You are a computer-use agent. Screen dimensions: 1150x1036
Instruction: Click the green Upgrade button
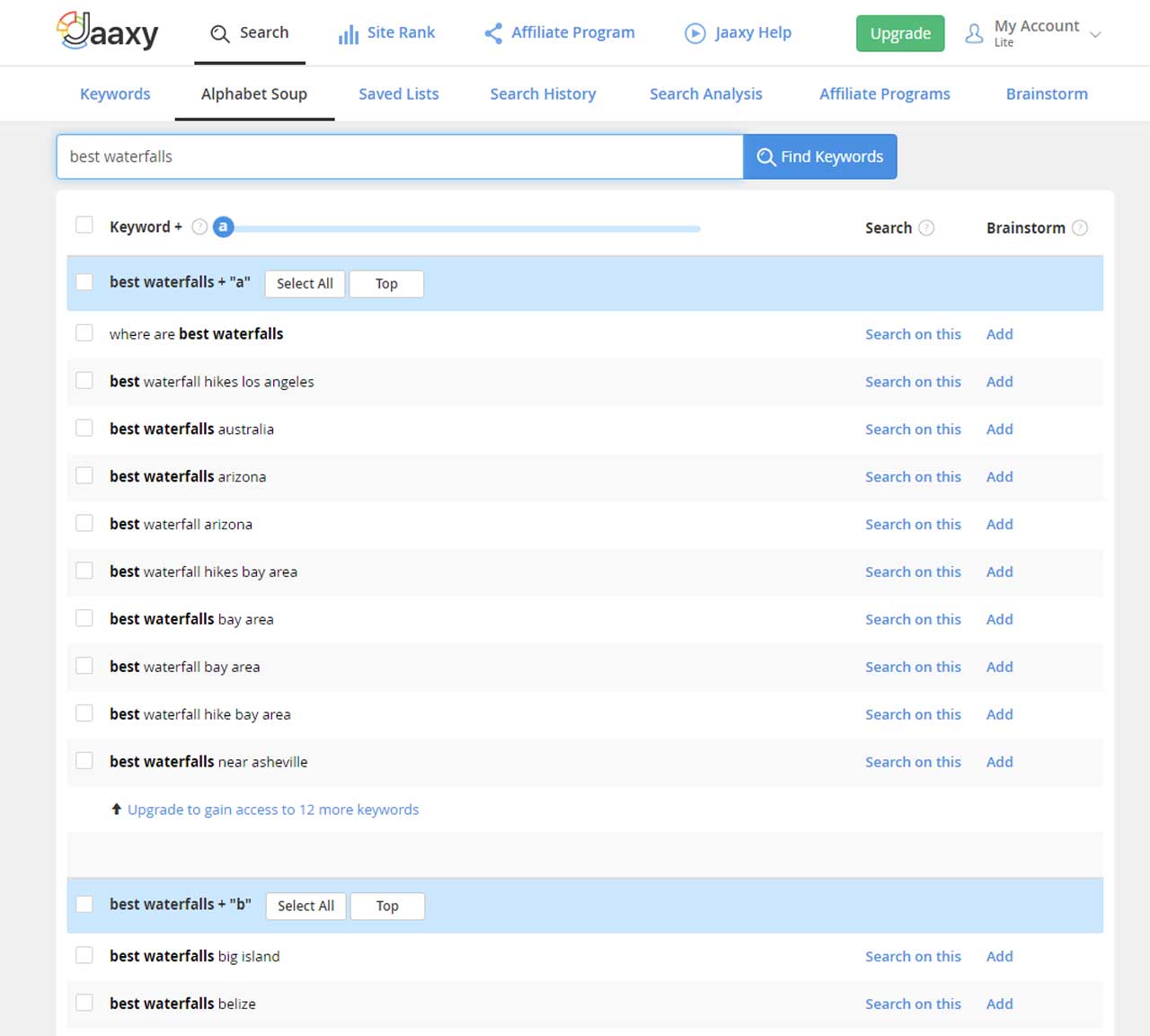point(900,33)
